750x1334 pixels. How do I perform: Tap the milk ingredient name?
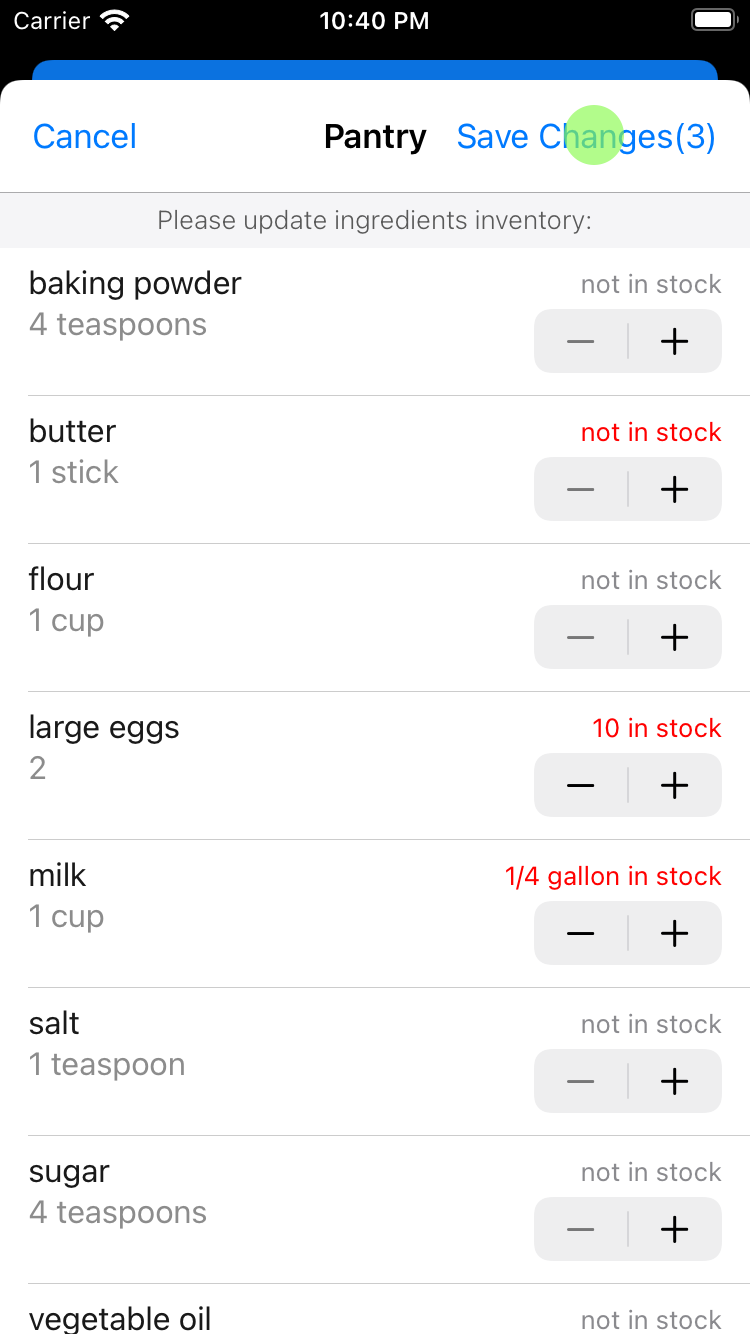click(x=58, y=876)
